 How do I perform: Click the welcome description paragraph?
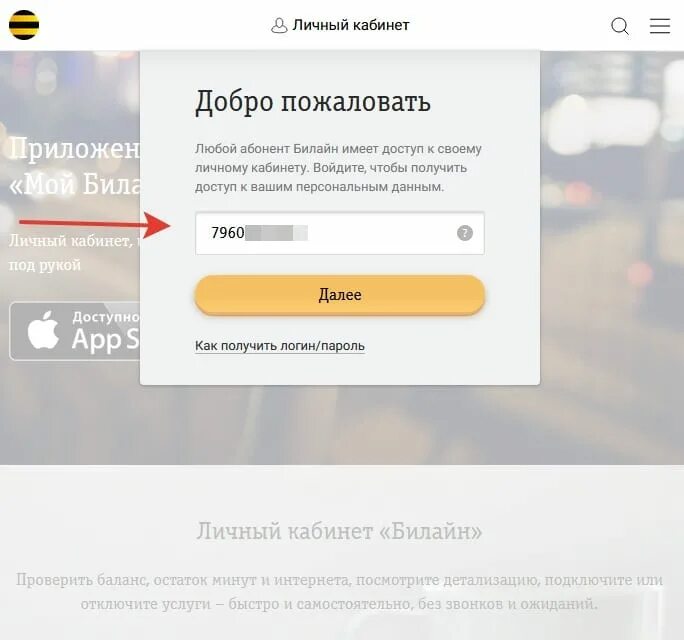coord(338,168)
